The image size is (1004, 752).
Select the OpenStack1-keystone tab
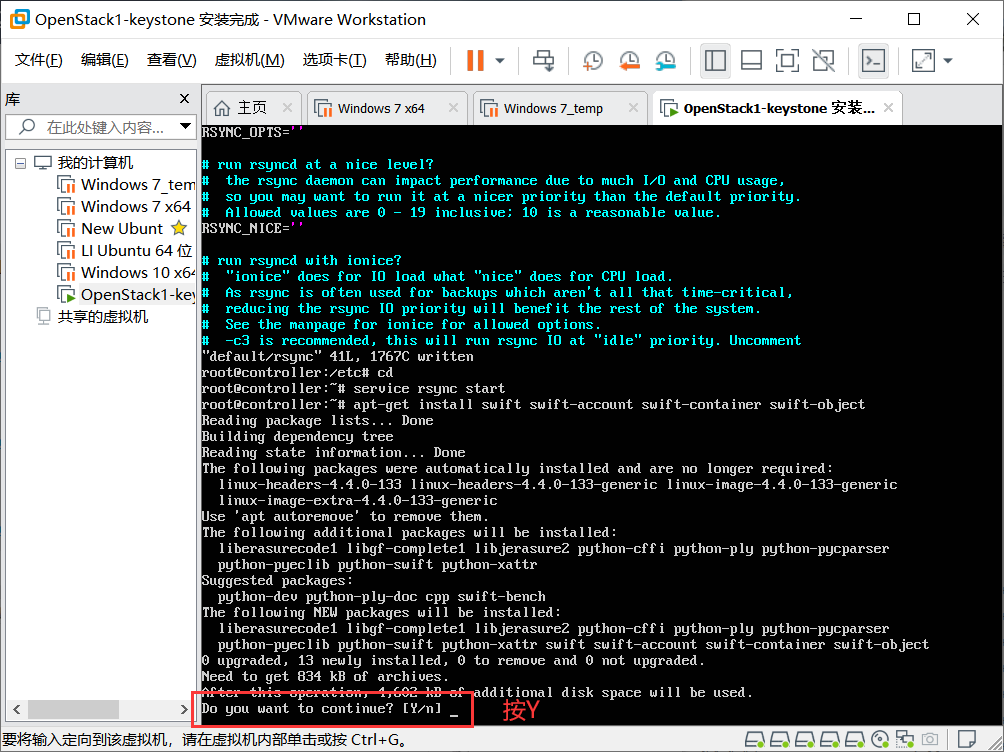[779, 108]
